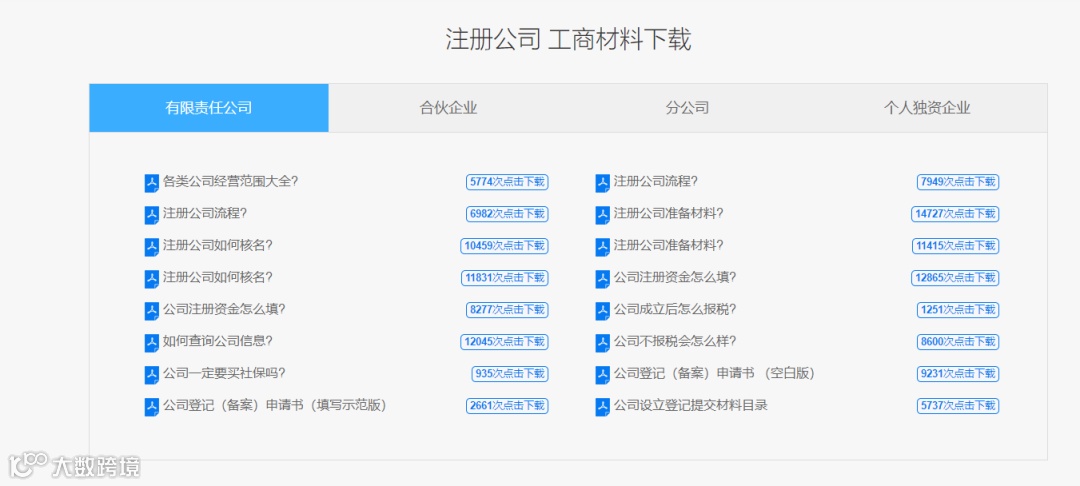1080x486 pixels.
Task: Click PDF icon beside 各类公司经营范围大全?
Action: [152, 183]
